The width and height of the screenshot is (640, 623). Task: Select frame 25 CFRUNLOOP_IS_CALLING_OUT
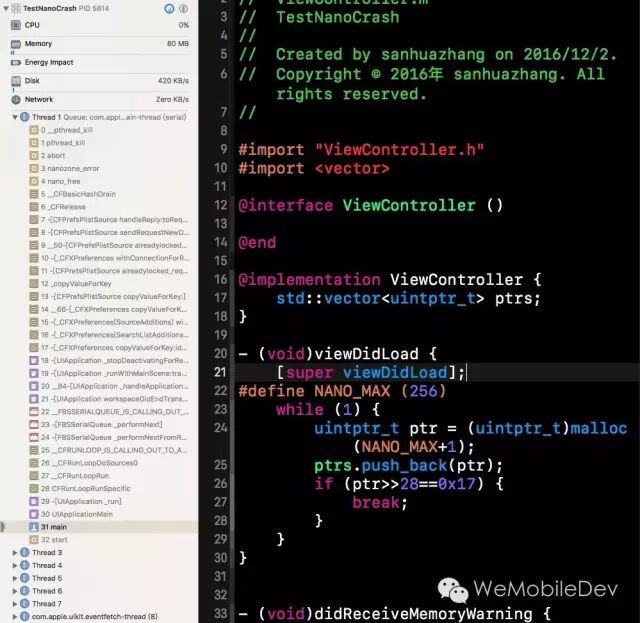pos(109,450)
